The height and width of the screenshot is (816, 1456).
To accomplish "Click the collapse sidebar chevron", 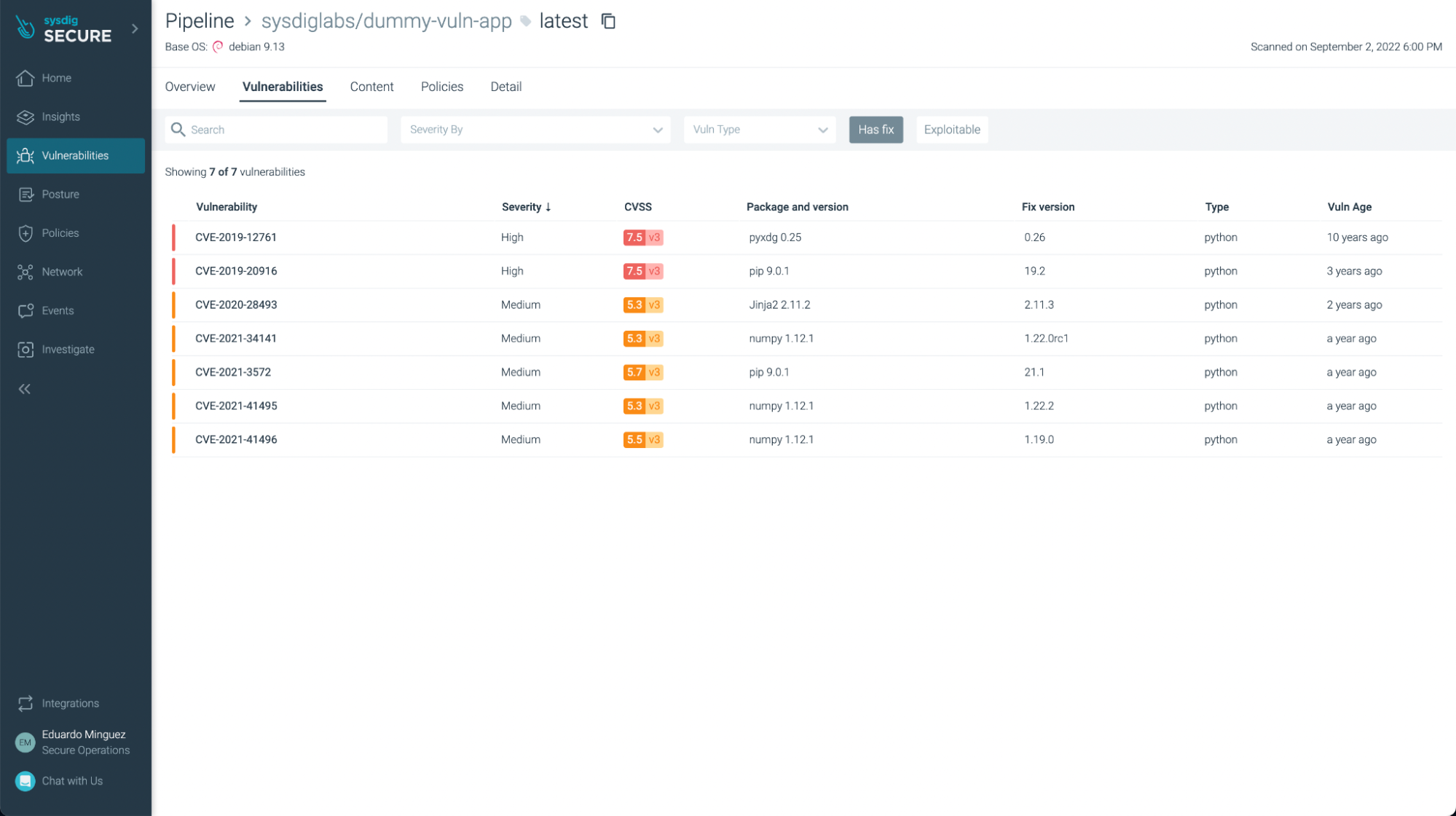I will tap(25, 388).
